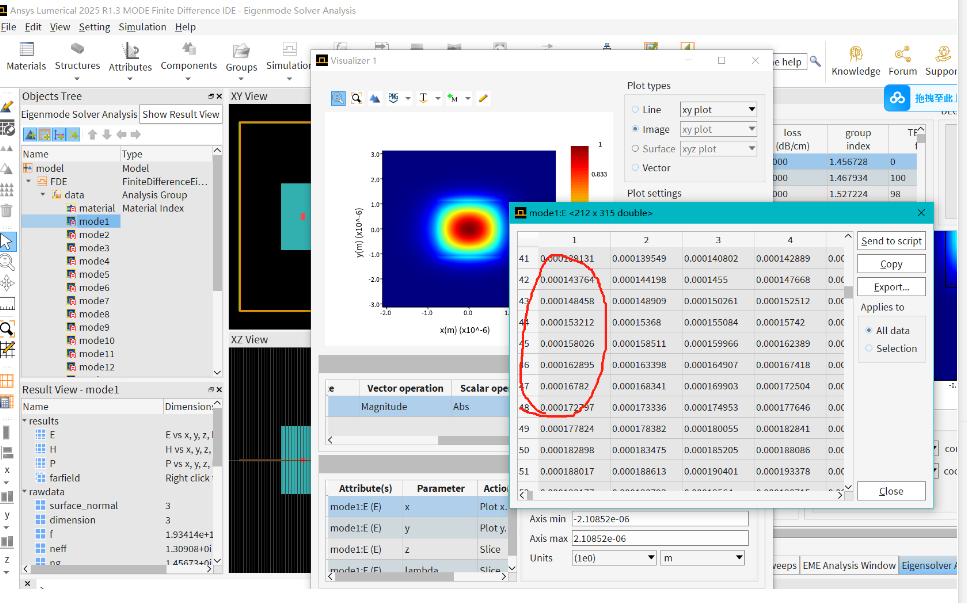Open the Simulation menu

point(142,27)
